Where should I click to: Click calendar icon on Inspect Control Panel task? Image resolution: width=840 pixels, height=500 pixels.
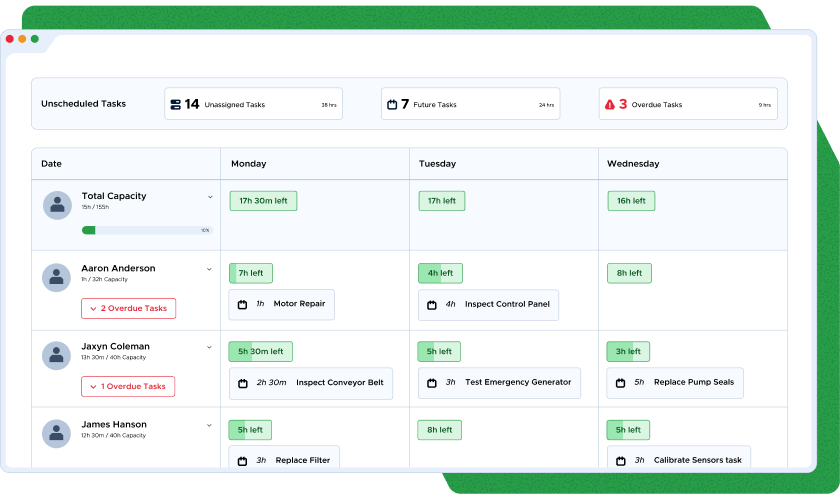click(431, 305)
